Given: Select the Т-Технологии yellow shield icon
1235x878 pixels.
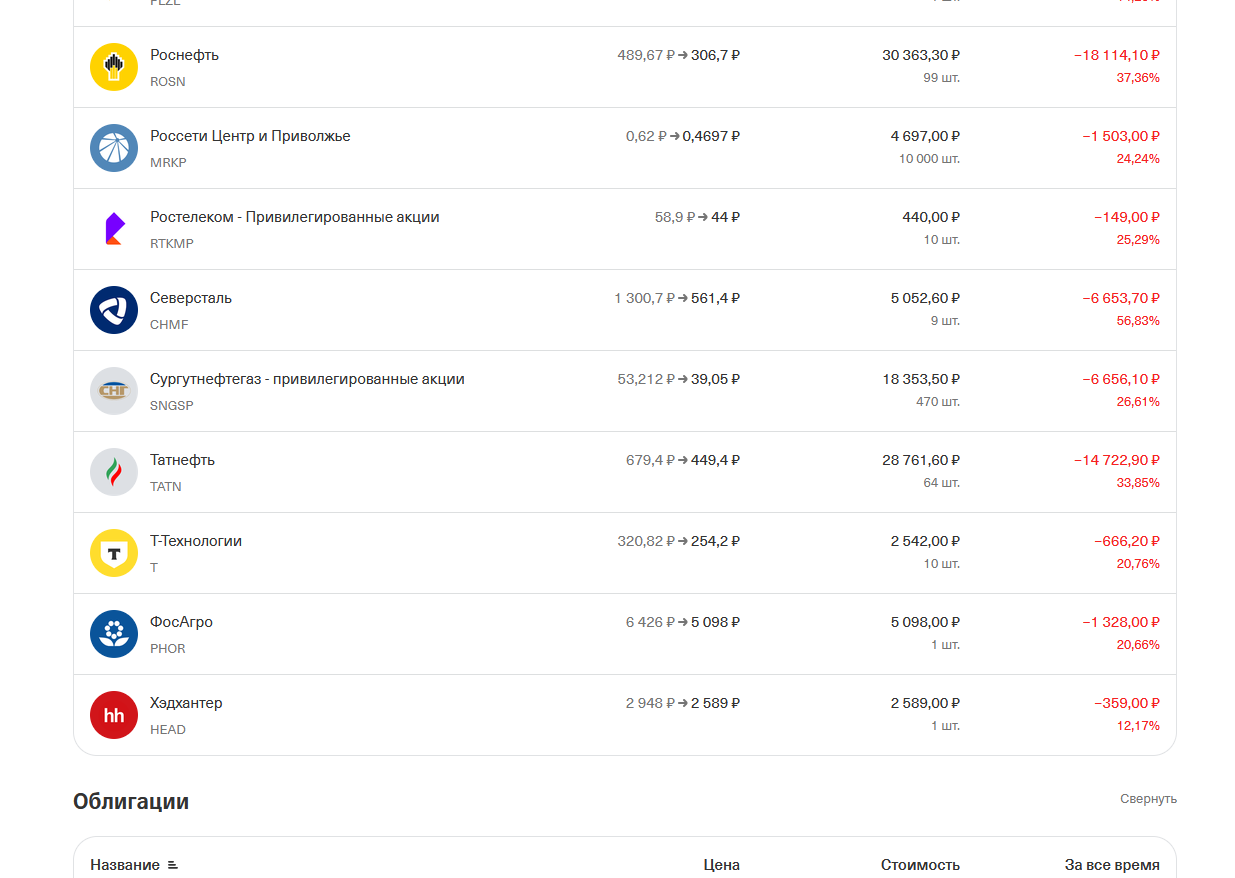Looking at the screenshot, I should tap(114, 553).
